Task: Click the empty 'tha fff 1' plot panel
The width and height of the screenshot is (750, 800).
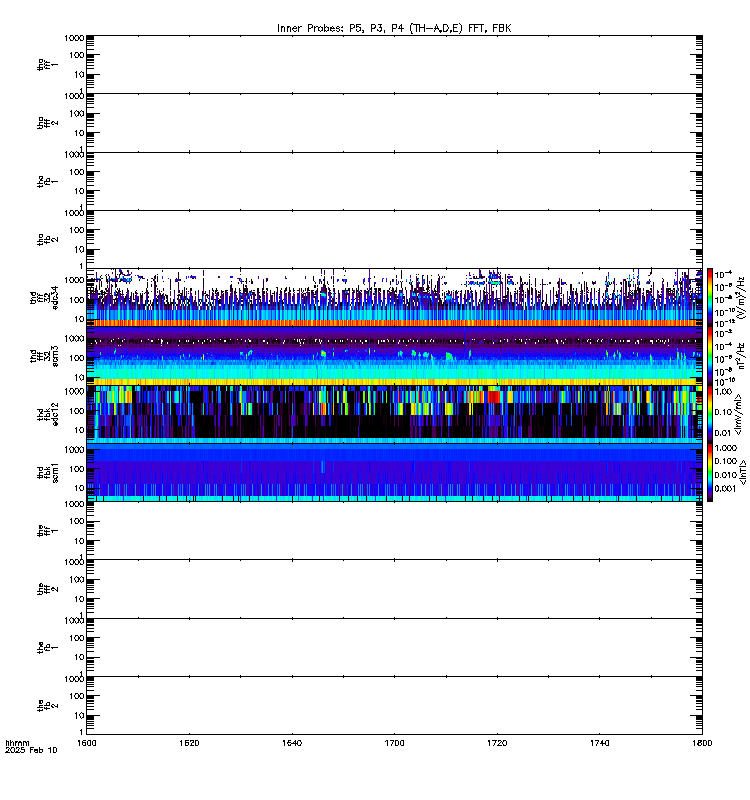Action: click(394, 64)
